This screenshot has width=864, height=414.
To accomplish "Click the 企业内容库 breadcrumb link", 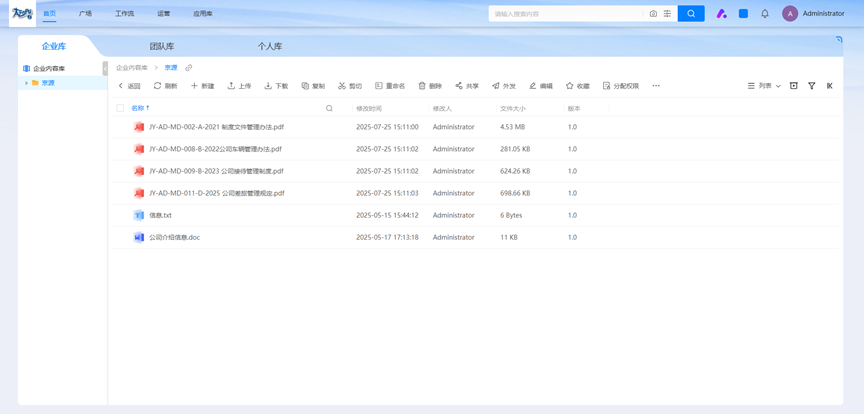I will (132, 68).
